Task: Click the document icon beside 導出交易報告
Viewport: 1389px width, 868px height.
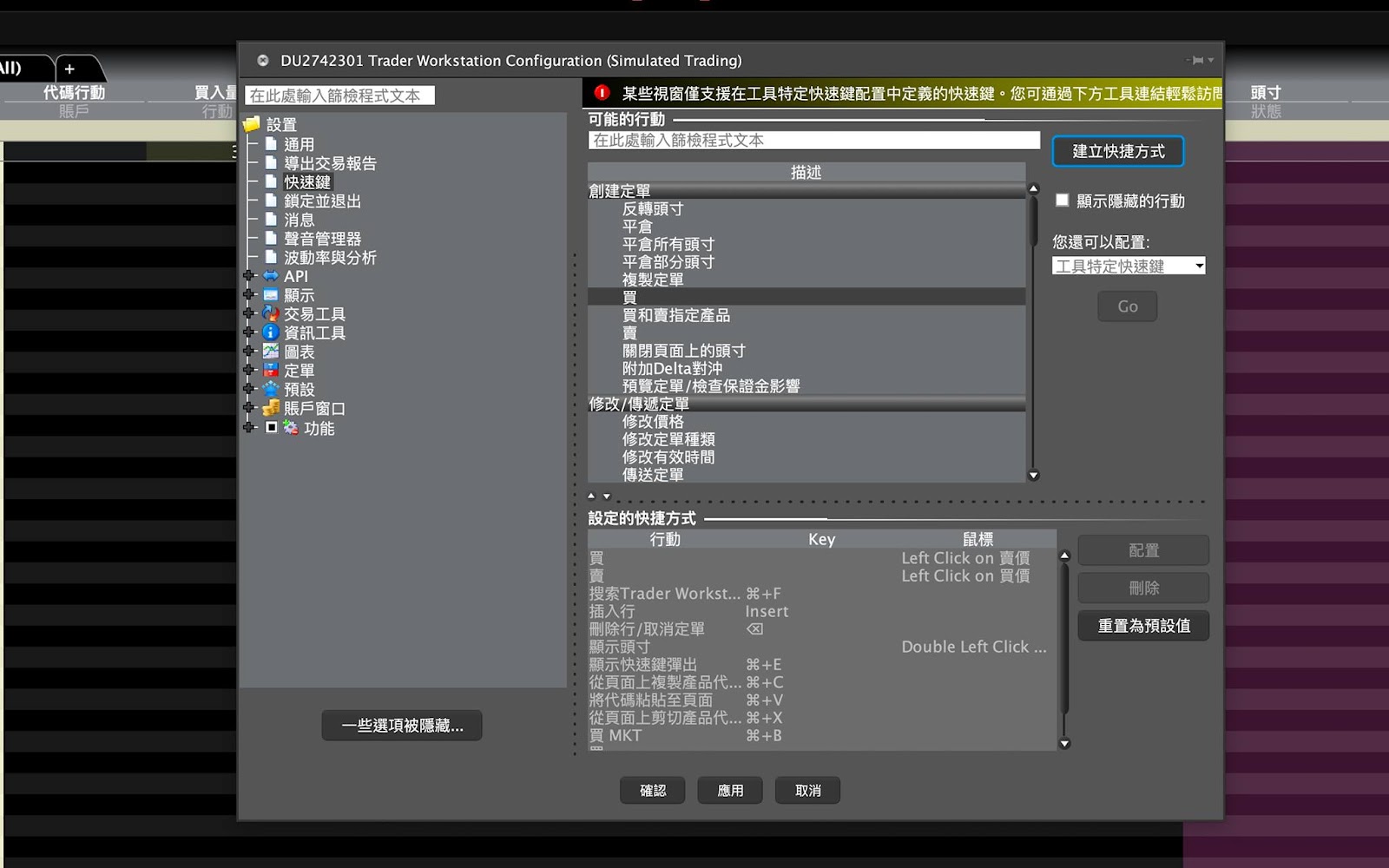Action: [x=271, y=163]
